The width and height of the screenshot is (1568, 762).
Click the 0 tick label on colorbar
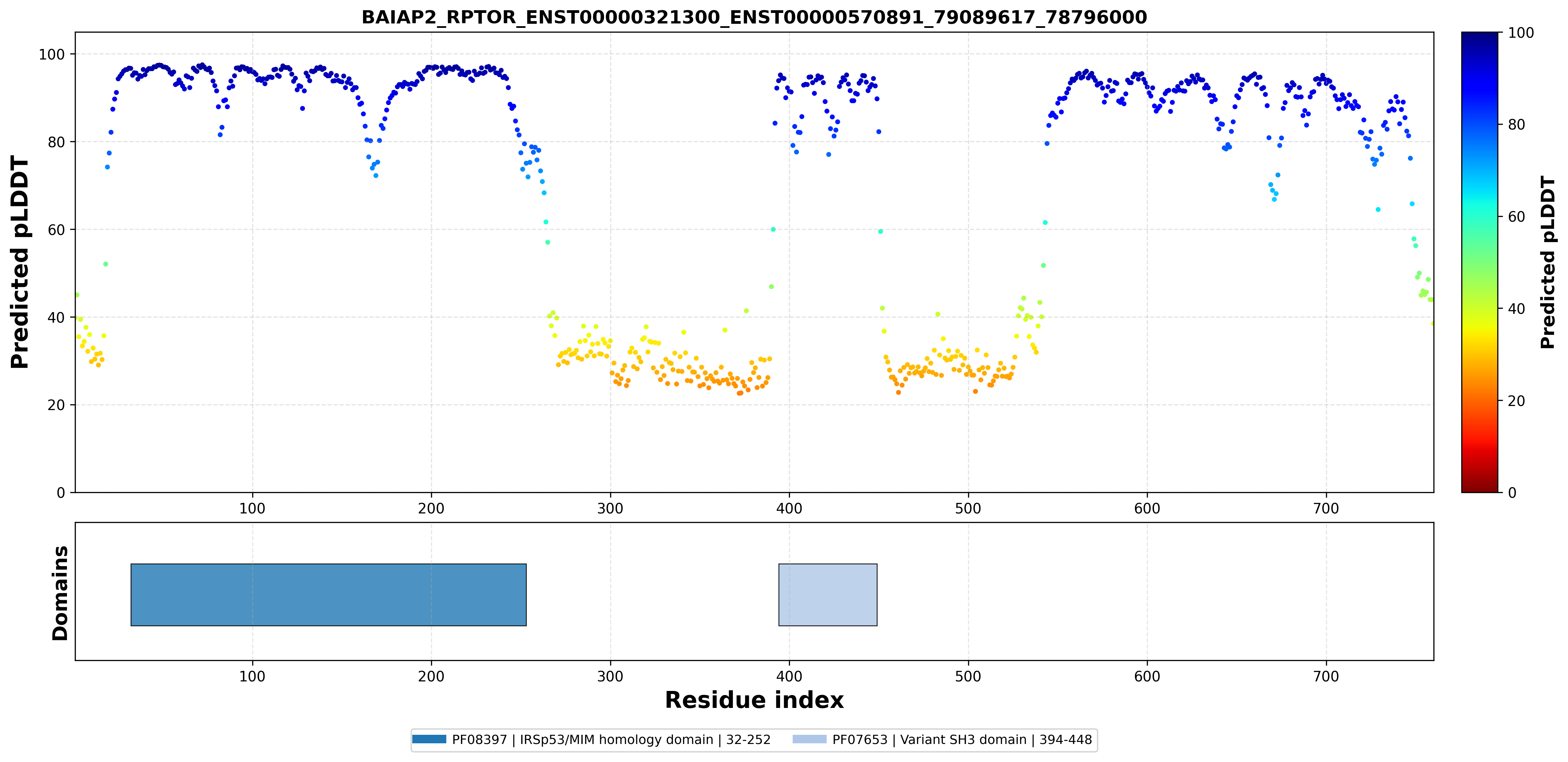1512,493
